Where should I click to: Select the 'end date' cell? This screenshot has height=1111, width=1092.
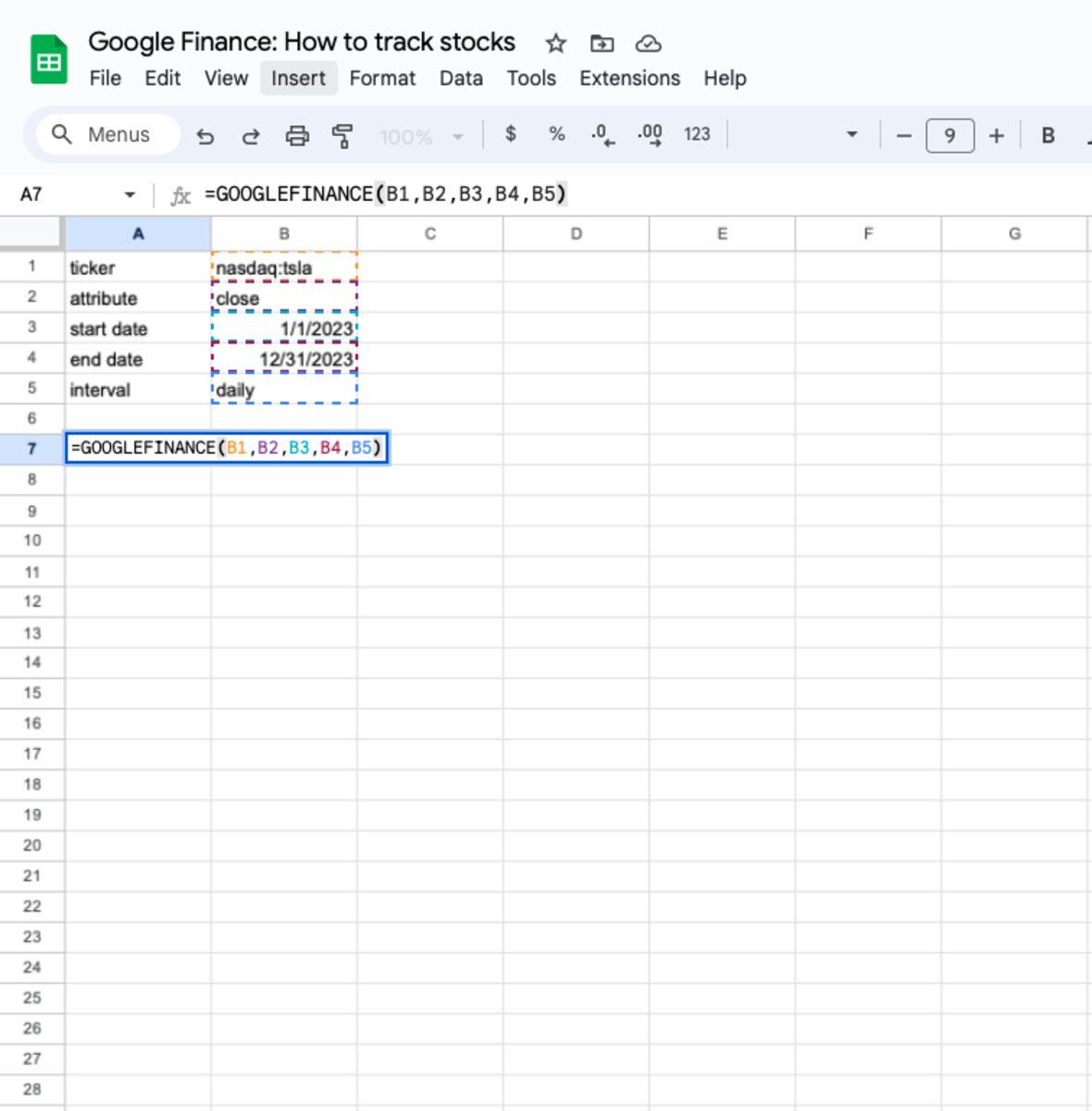tap(138, 359)
